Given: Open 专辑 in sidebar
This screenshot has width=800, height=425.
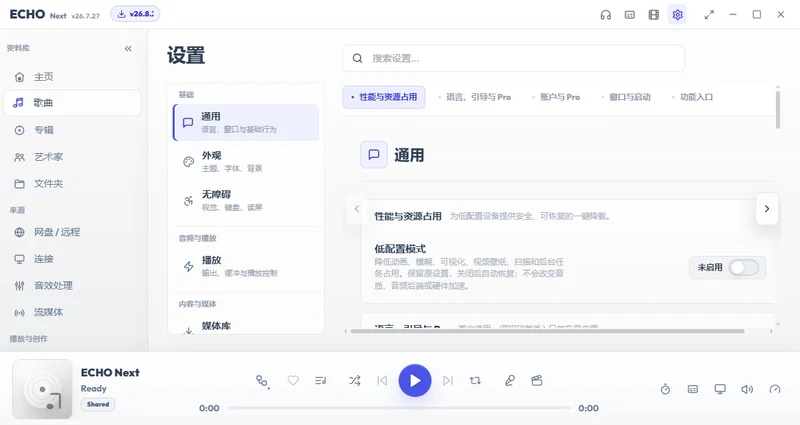Looking at the screenshot, I should click(x=72, y=130).
